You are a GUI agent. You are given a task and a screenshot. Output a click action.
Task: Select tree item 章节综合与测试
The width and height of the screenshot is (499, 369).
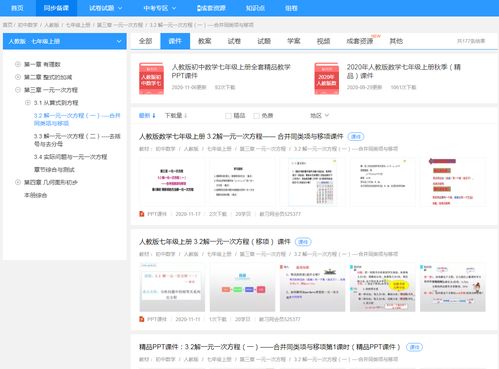[x=54, y=169]
